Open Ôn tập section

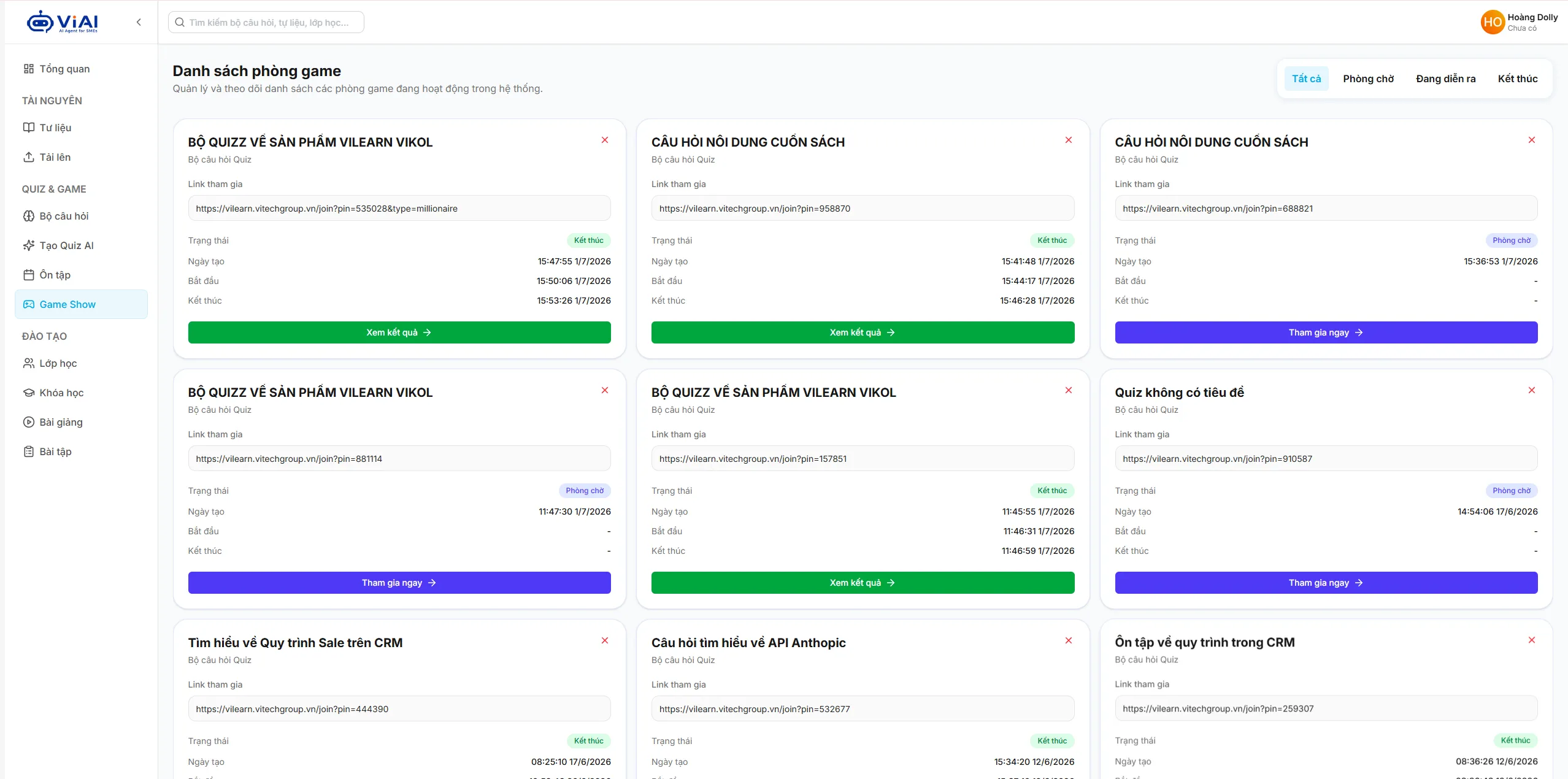[x=81, y=275]
